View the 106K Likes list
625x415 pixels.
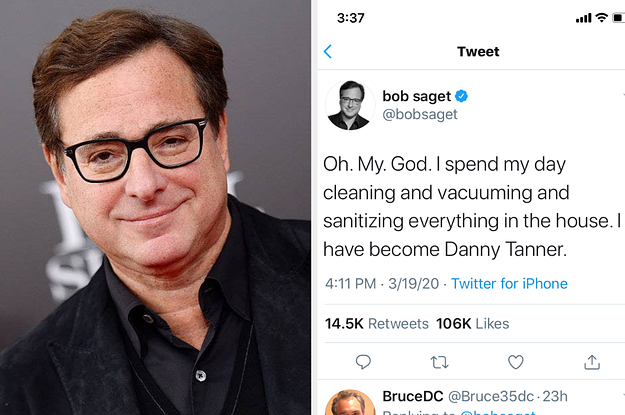pyautogui.click(x=472, y=323)
